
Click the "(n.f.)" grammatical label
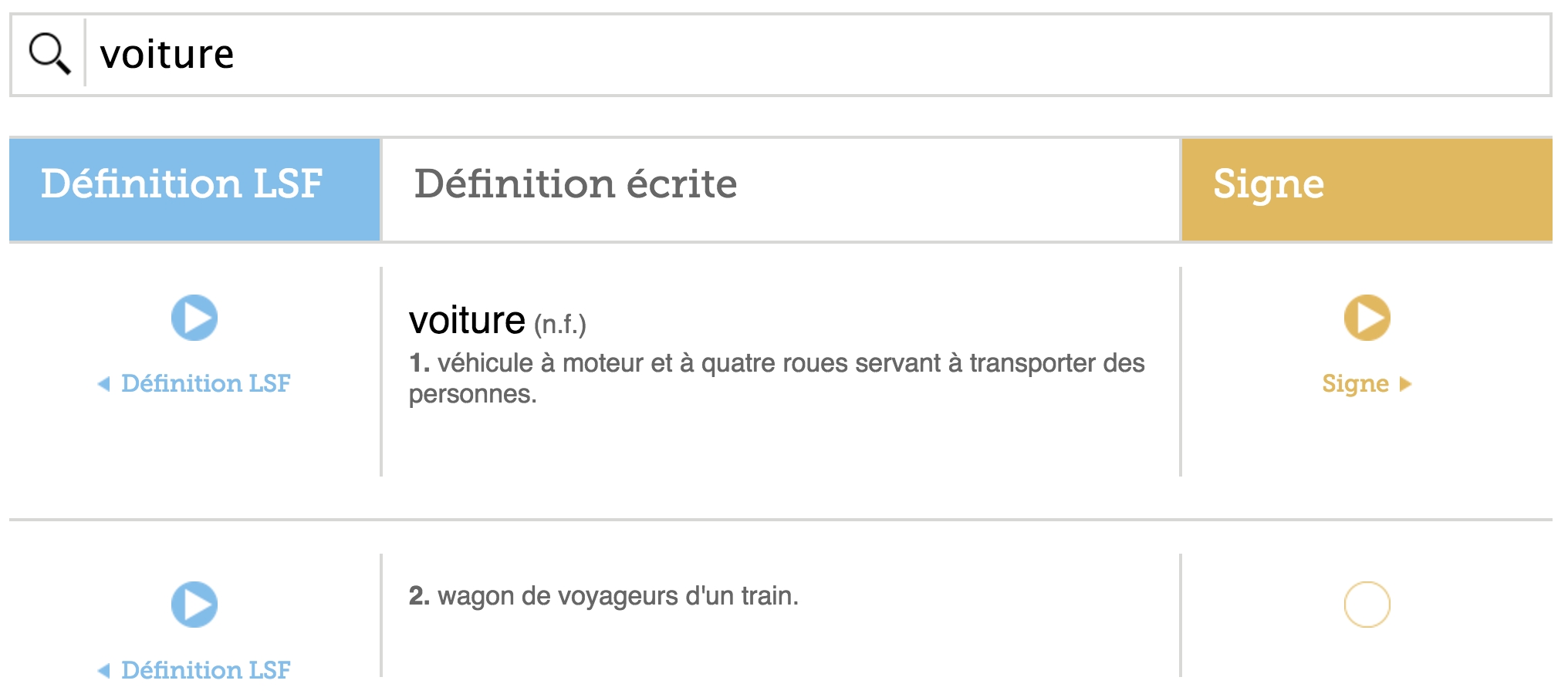click(560, 325)
